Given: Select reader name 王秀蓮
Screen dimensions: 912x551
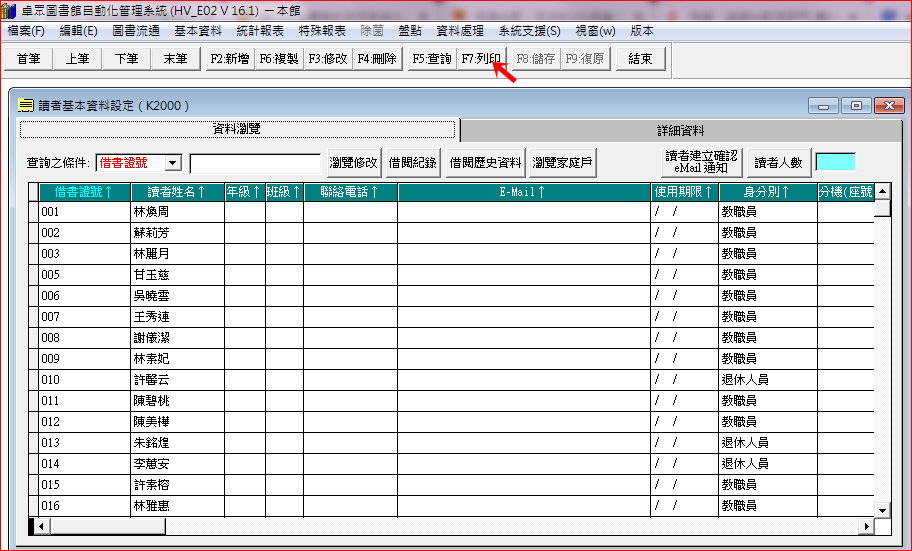Looking at the screenshot, I should pyautogui.click(x=151, y=317).
